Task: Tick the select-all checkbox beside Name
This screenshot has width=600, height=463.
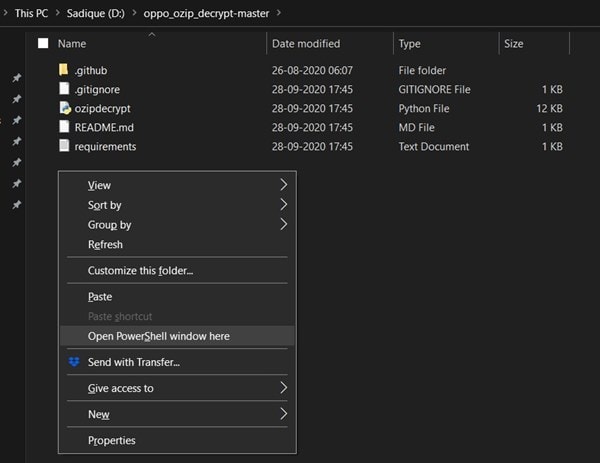Action: point(43,43)
